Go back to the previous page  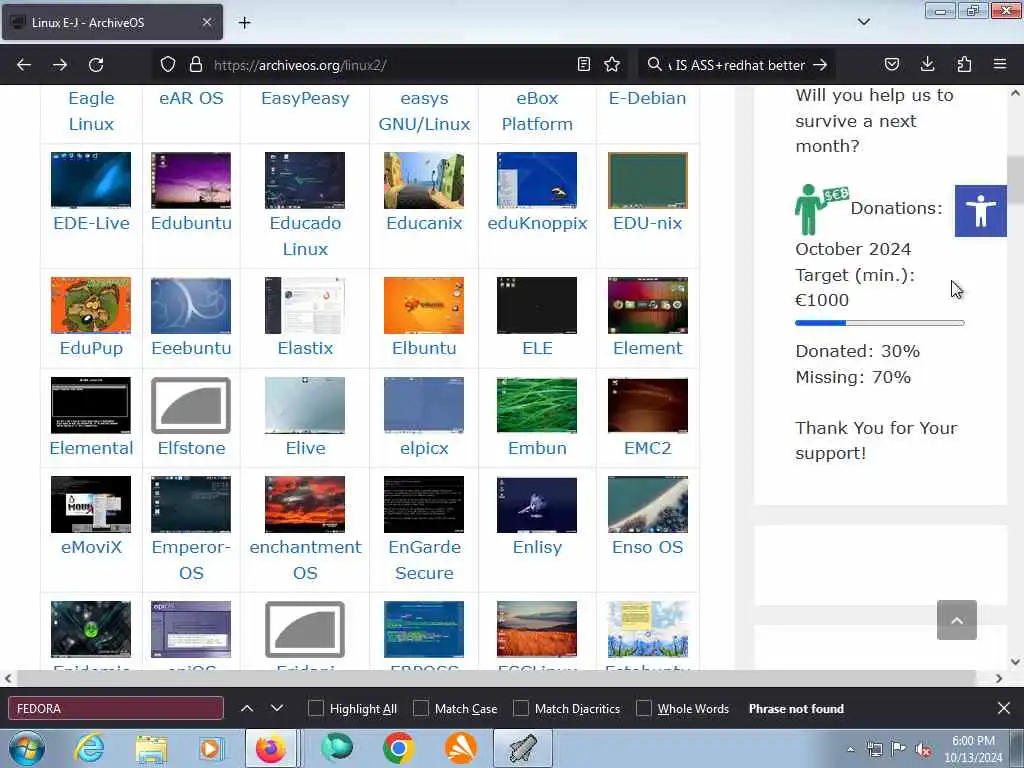click(x=24, y=65)
